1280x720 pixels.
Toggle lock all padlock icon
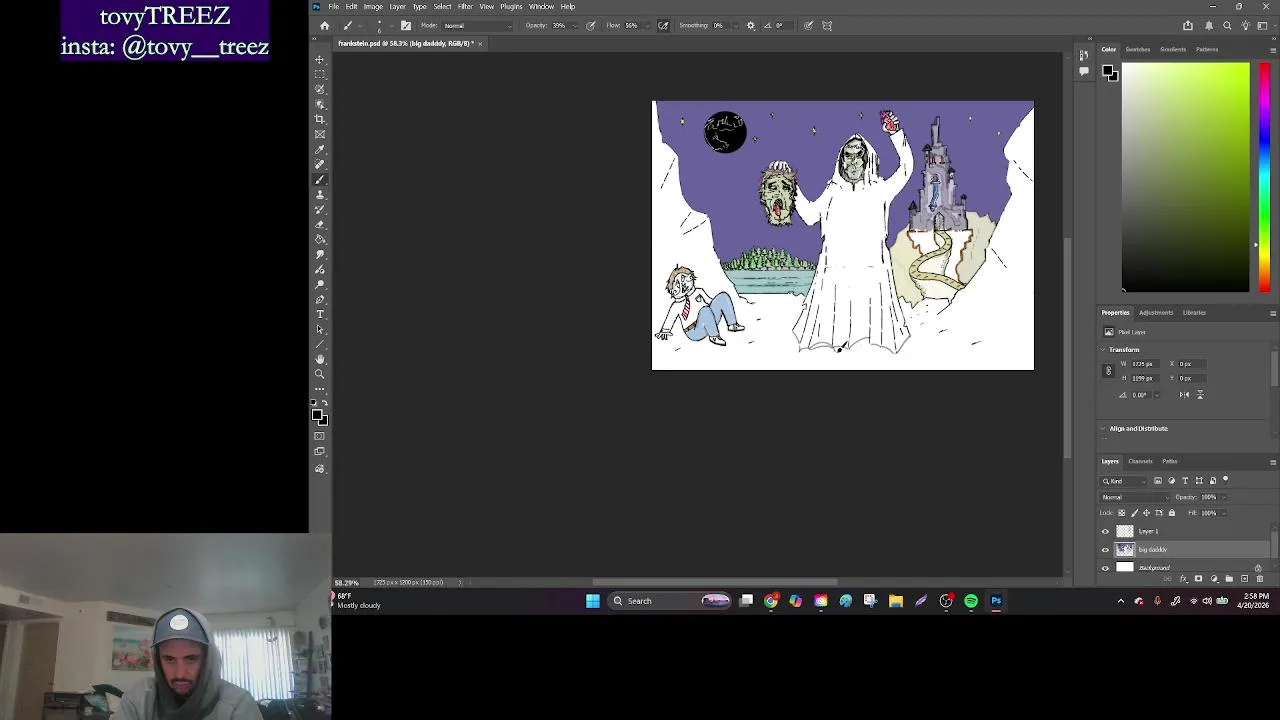(x=1172, y=513)
